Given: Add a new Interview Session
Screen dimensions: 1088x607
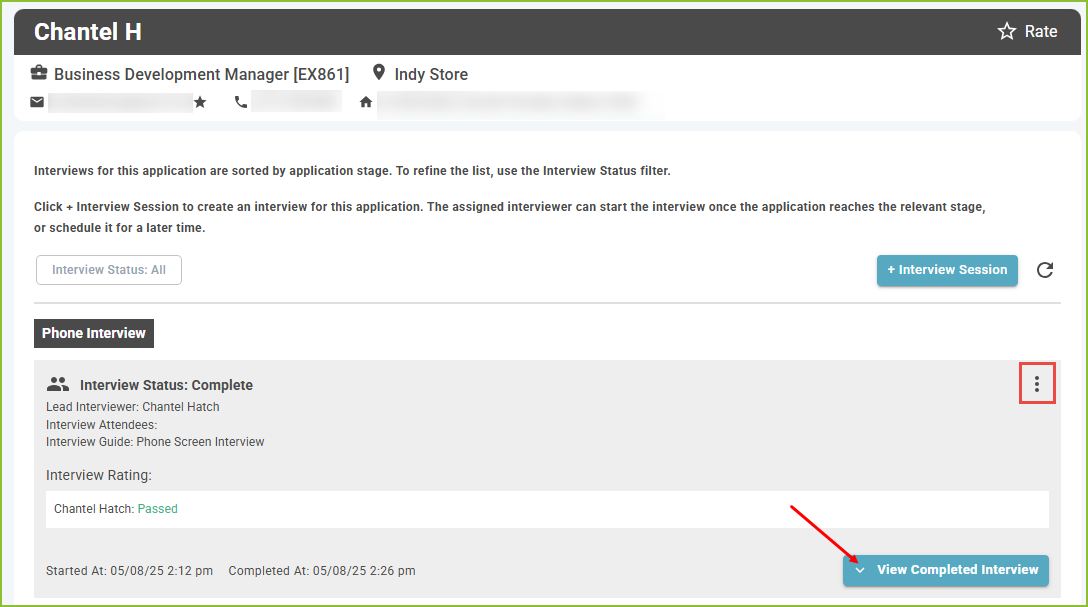Looking at the screenshot, I should (x=947, y=270).
